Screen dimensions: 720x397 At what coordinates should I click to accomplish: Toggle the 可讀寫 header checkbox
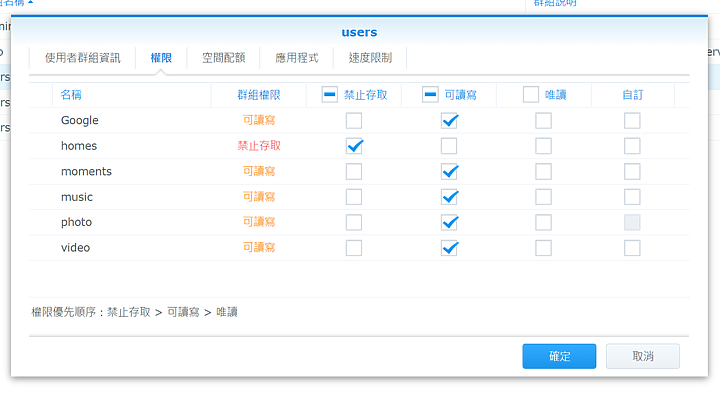point(430,95)
